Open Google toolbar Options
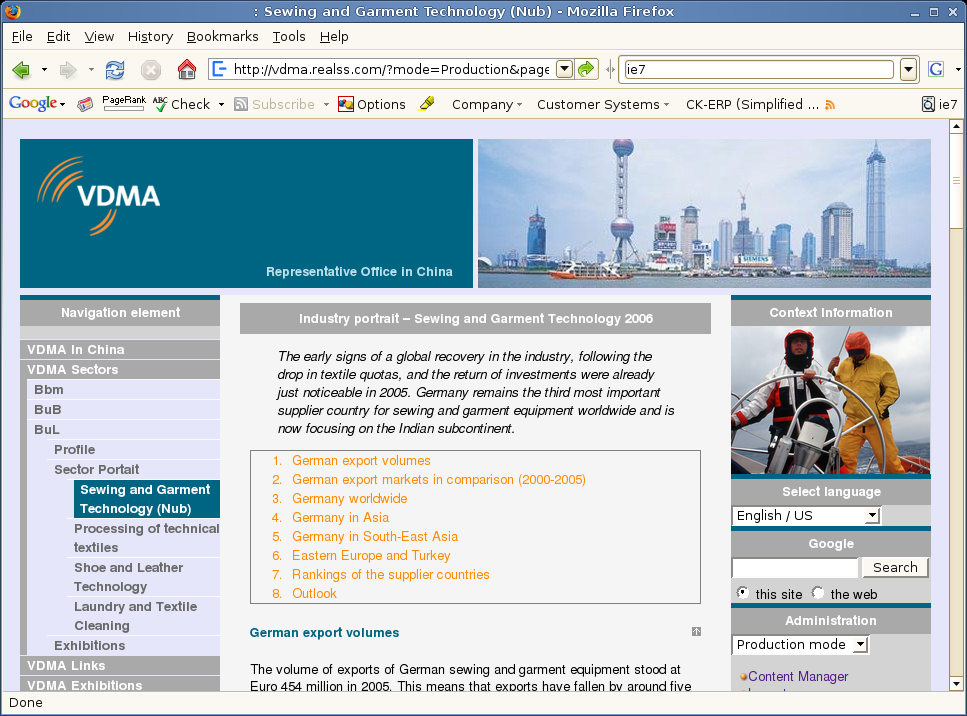Image resolution: width=967 pixels, height=716 pixels. [372, 104]
